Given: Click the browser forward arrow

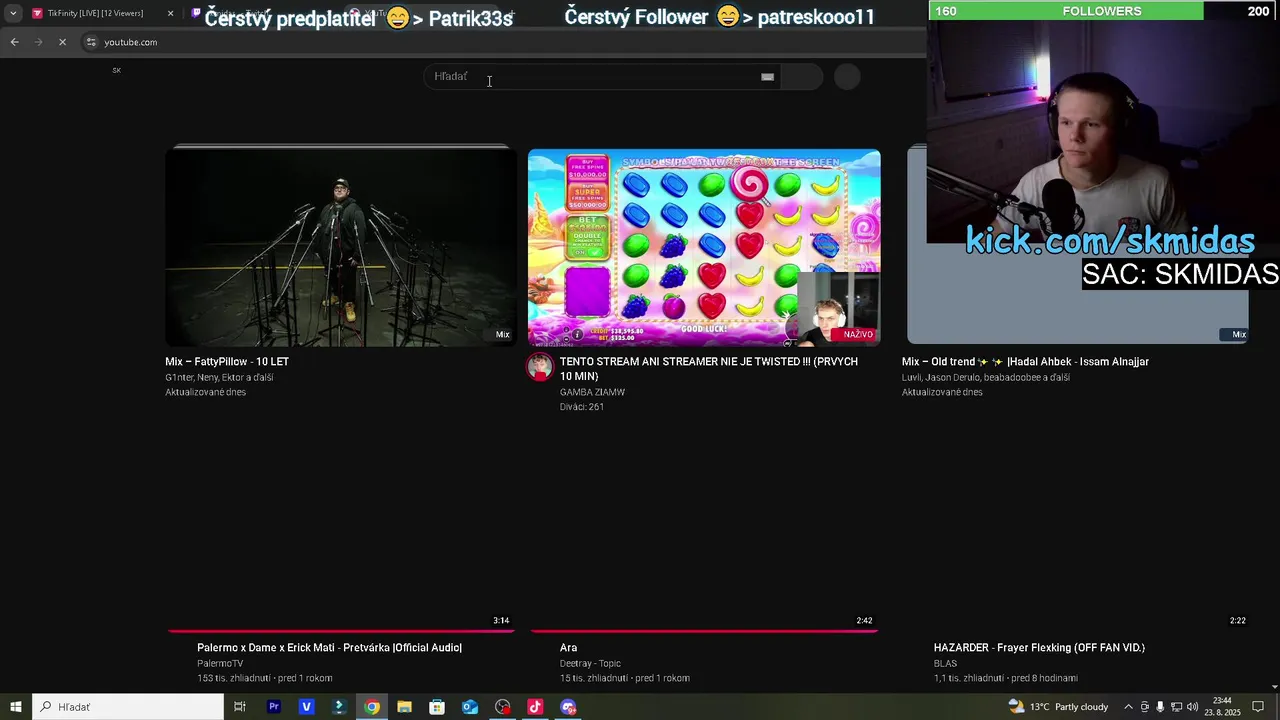Looking at the screenshot, I should [x=38, y=42].
